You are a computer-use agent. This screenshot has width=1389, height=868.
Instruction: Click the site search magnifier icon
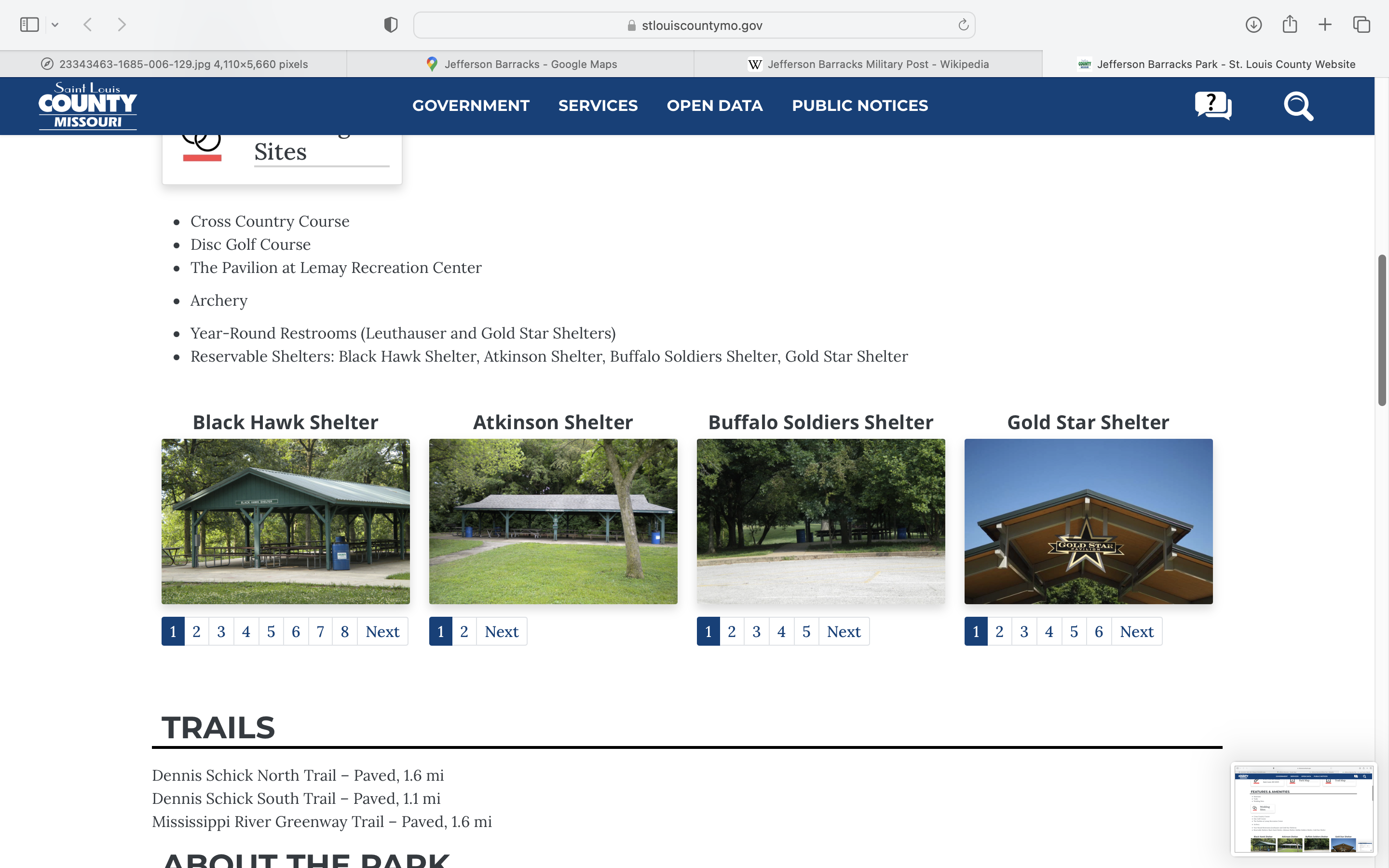click(x=1298, y=106)
